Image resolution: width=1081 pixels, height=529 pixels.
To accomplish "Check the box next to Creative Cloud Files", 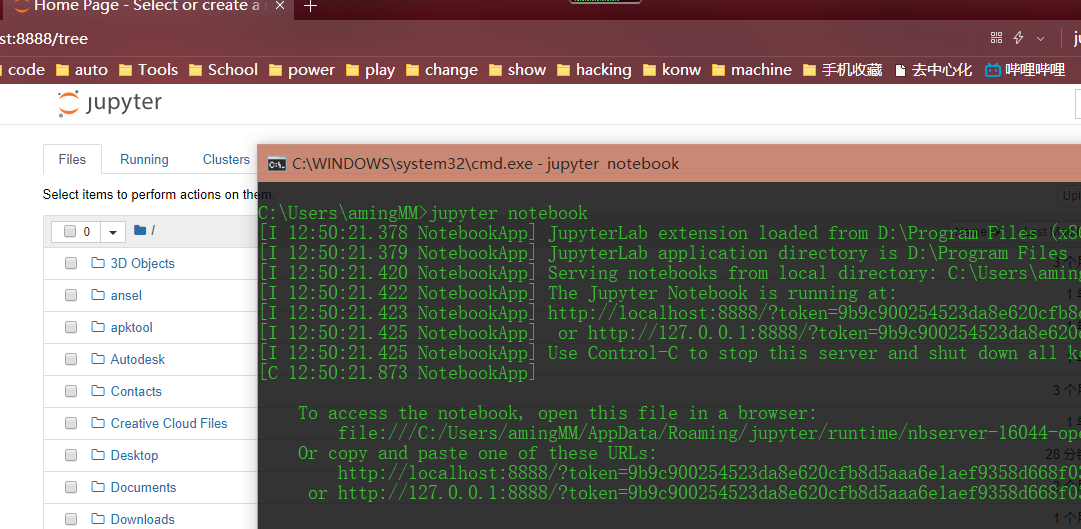I will tap(70, 423).
